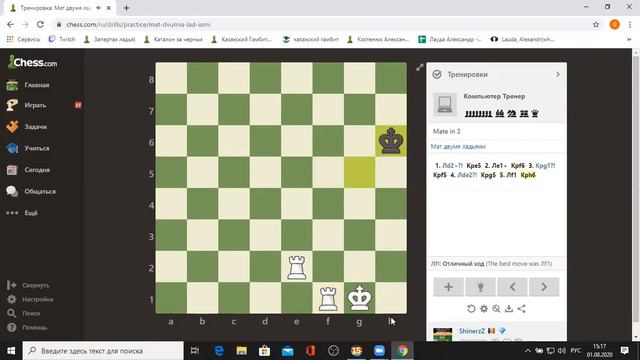Screen dimensions: 640x360
Task: Go to previous move arrow
Action: (x=512, y=287)
